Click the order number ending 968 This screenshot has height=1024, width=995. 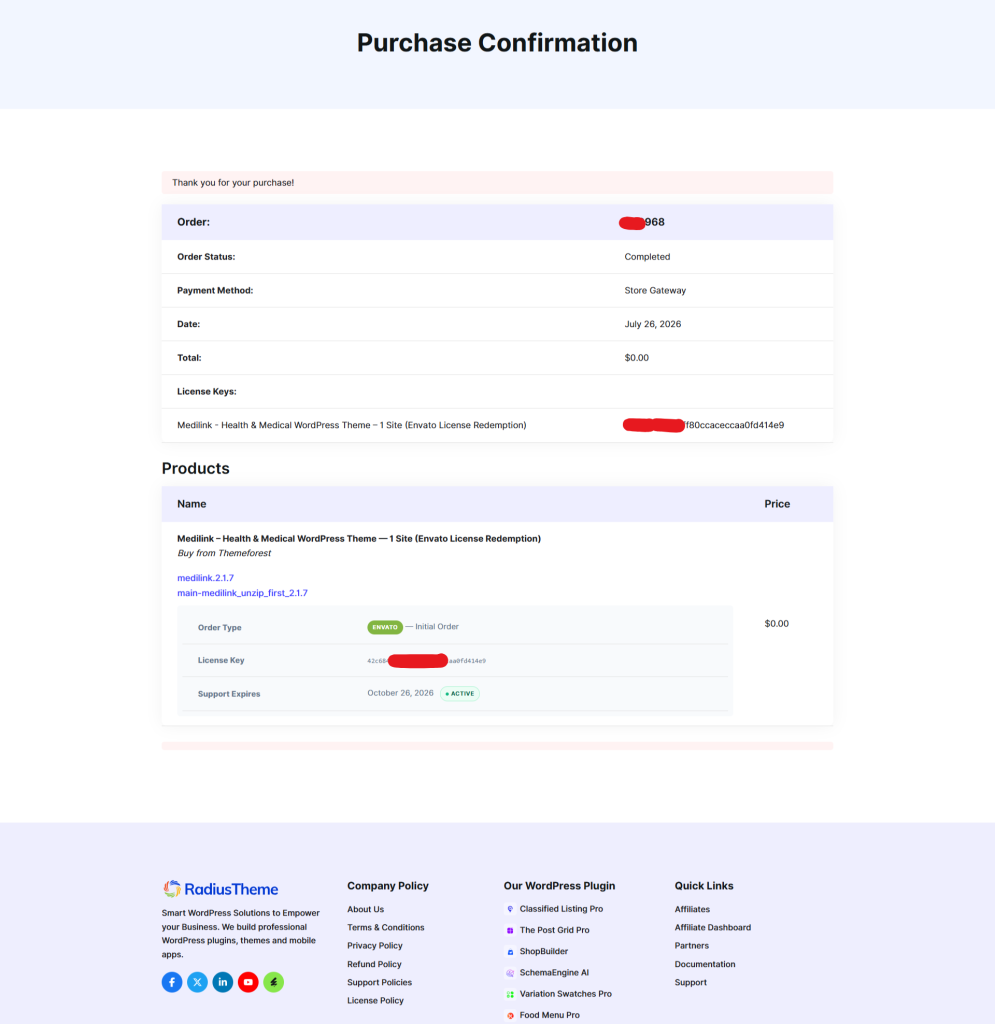pyautogui.click(x=642, y=223)
